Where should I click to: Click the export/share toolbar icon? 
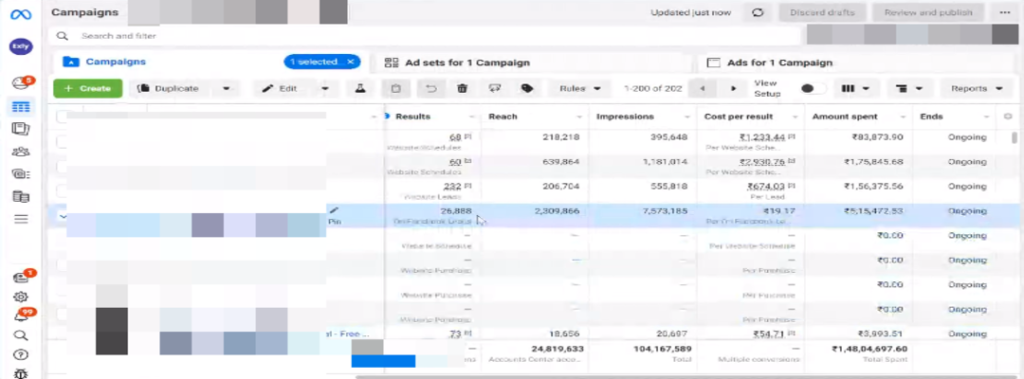pyautogui.click(x=494, y=88)
